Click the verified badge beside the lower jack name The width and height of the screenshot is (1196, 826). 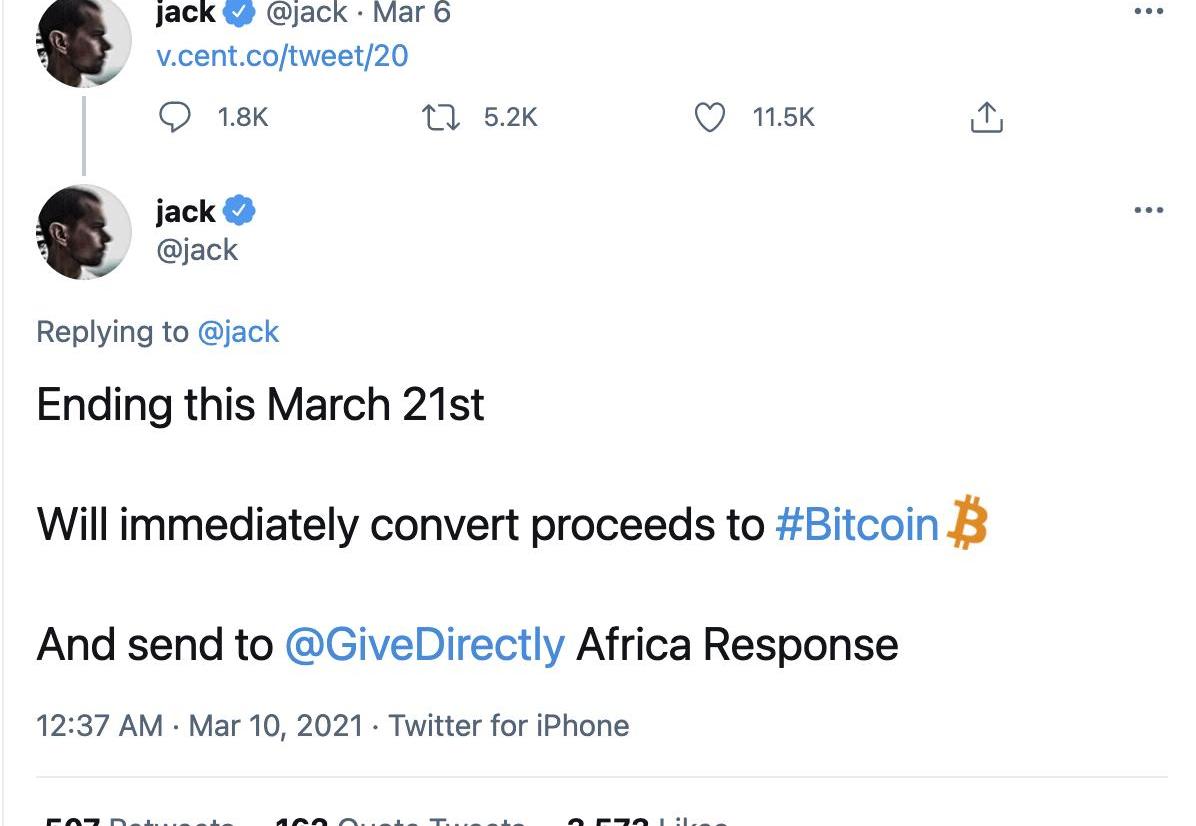[239, 211]
